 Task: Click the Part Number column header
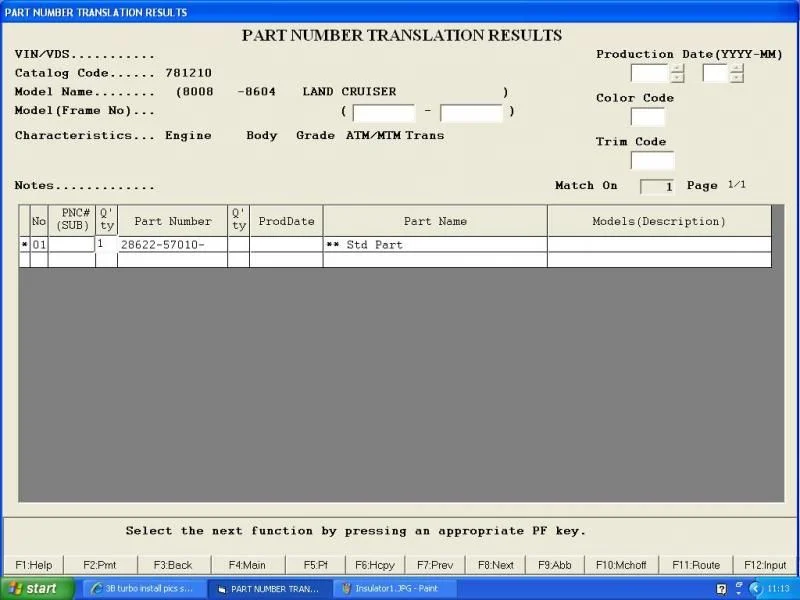172,221
